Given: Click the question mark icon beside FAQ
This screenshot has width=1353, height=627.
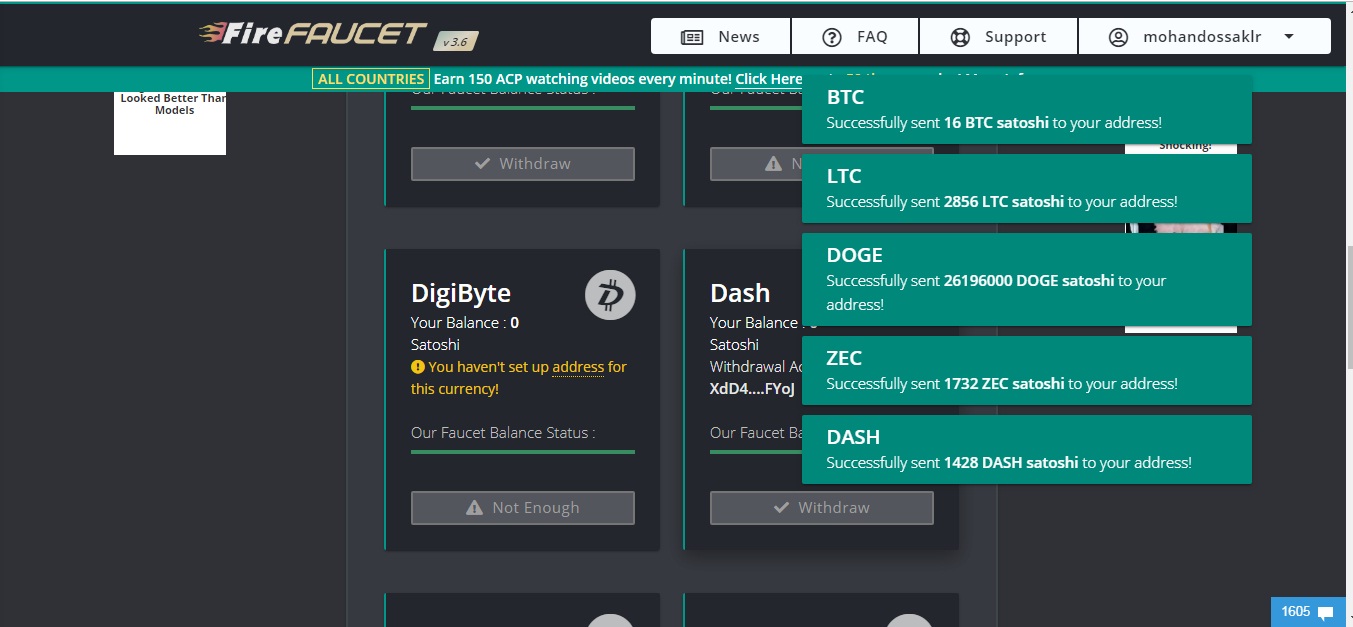Looking at the screenshot, I should point(832,37).
